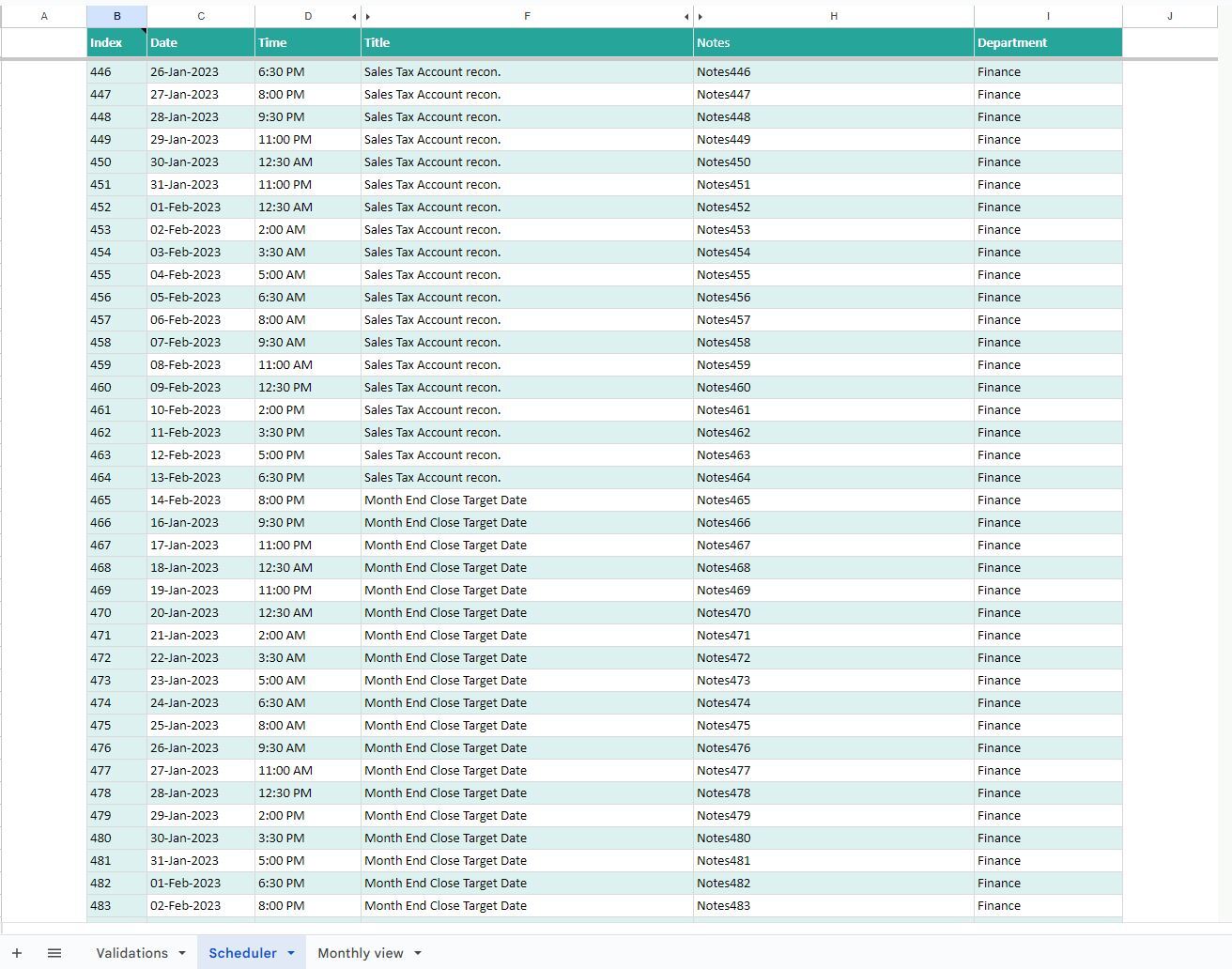Viewport: 1232px width, 969px height.
Task: Select column F header
Action: pyautogui.click(x=527, y=16)
